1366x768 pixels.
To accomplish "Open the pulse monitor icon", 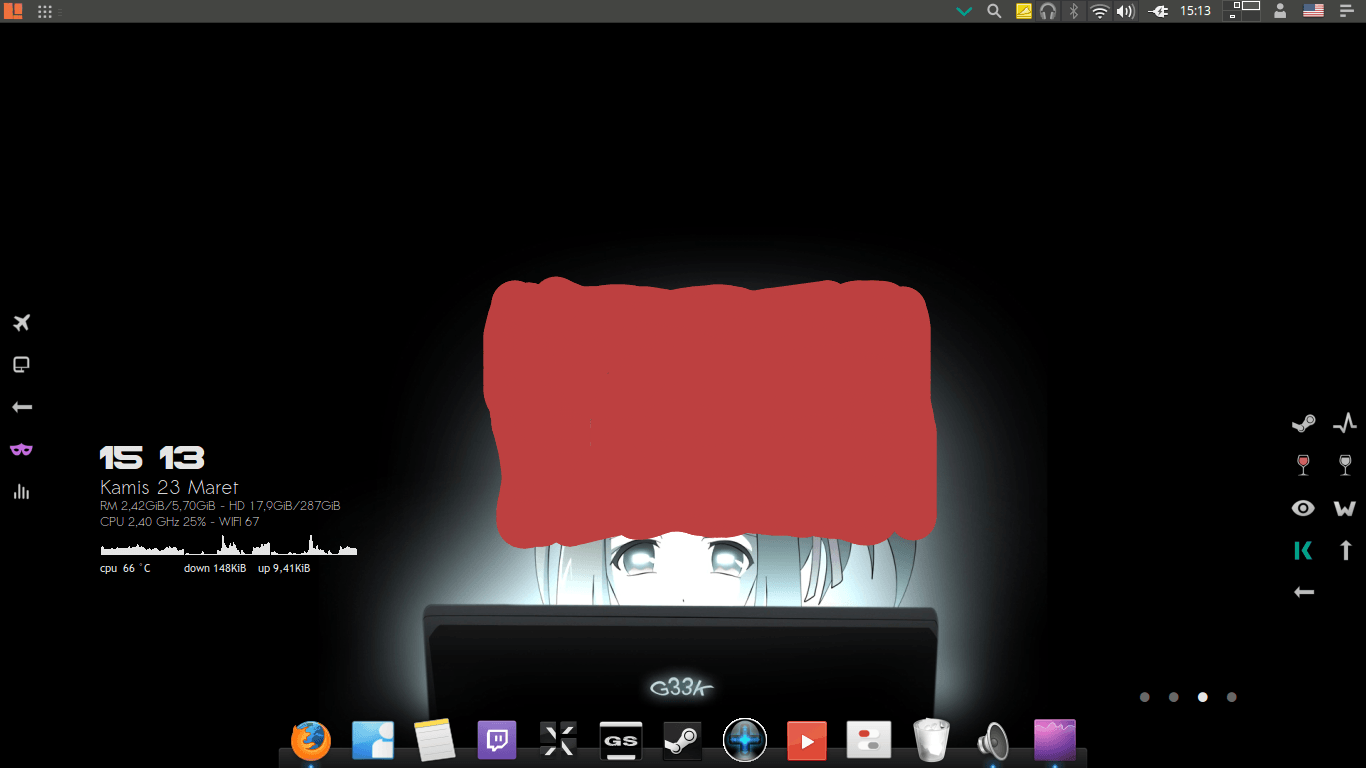I will click(x=1345, y=423).
